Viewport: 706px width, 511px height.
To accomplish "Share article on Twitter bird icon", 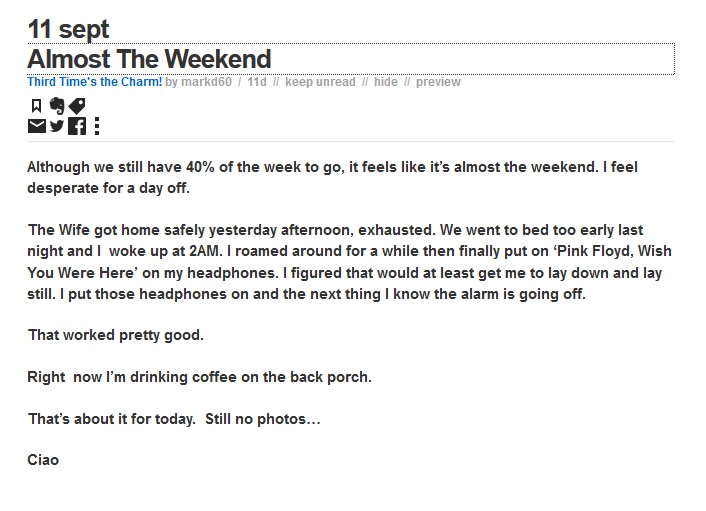I will (x=57, y=126).
